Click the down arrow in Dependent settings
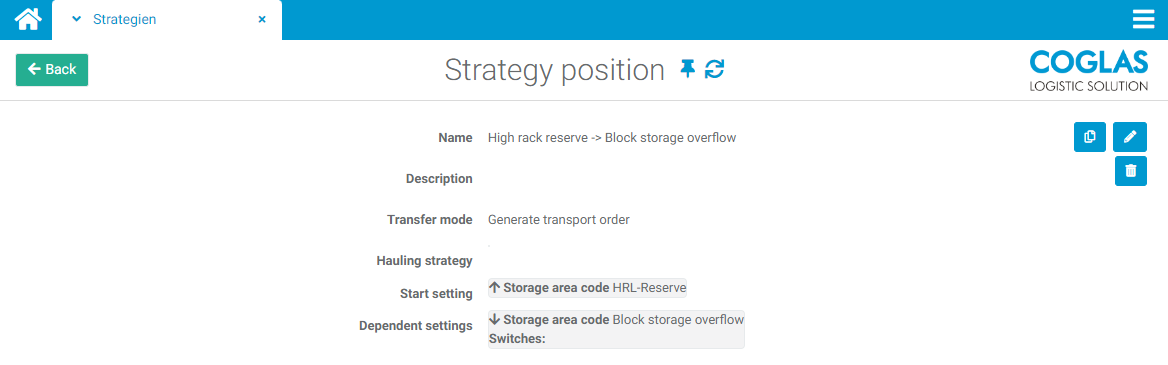This screenshot has height=365, width=1168. click(495, 320)
